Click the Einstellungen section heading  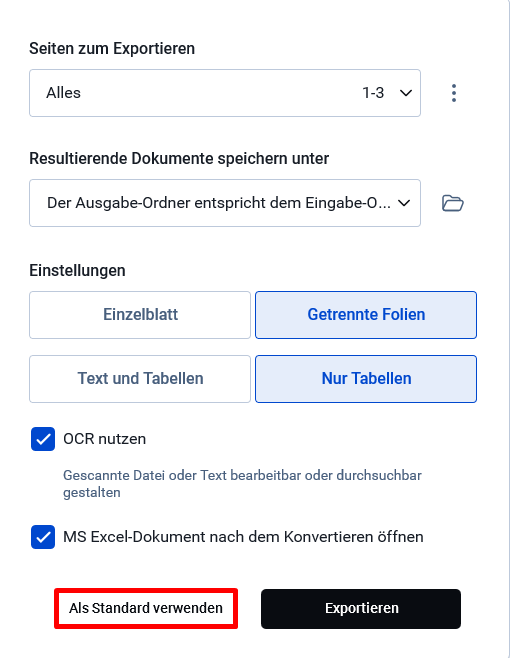click(77, 271)
